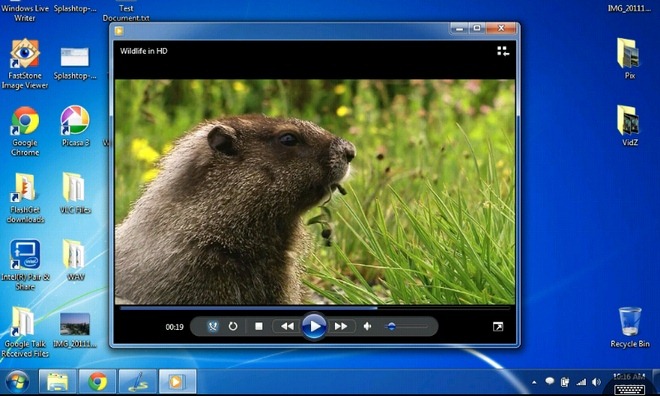The image size is (660, 396).
Task: Select the Pix folder on the desktop
Action: coord(630,58)
